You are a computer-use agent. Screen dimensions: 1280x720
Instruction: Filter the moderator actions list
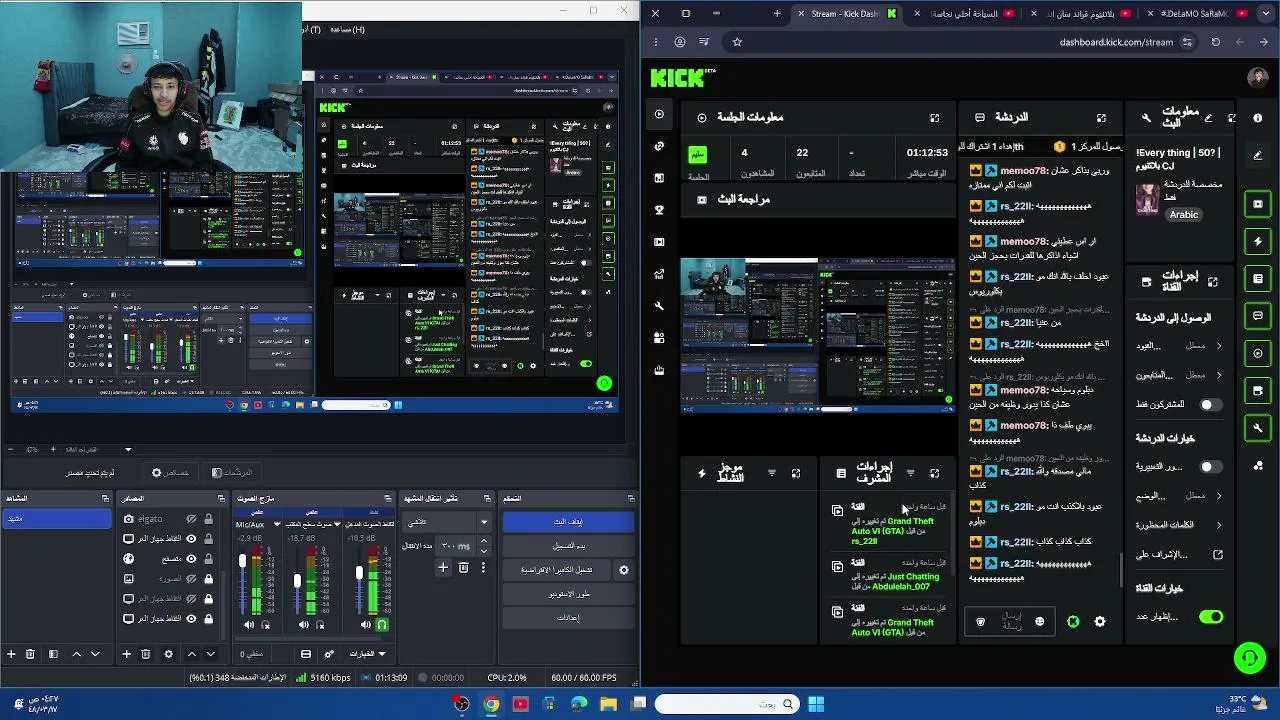(x=910, y=473)
